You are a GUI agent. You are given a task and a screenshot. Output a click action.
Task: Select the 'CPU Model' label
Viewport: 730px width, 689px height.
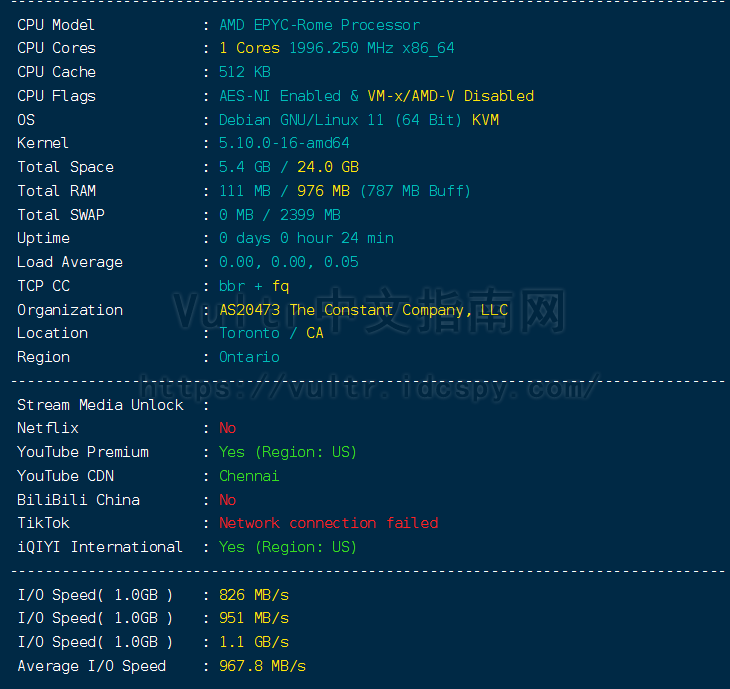[x=56, y=25]
